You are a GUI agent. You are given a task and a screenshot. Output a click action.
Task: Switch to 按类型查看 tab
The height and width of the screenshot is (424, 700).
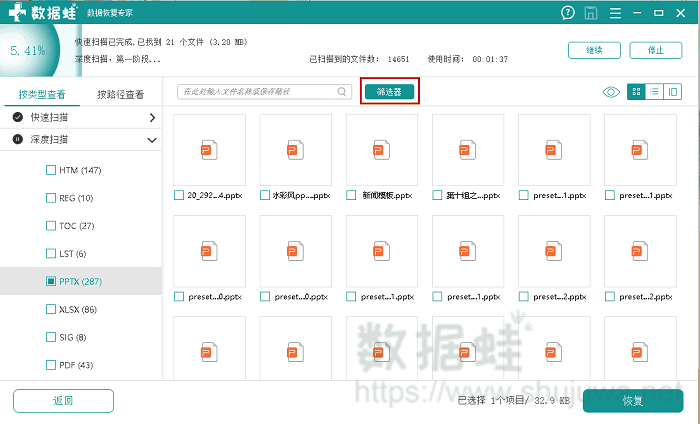42,94
